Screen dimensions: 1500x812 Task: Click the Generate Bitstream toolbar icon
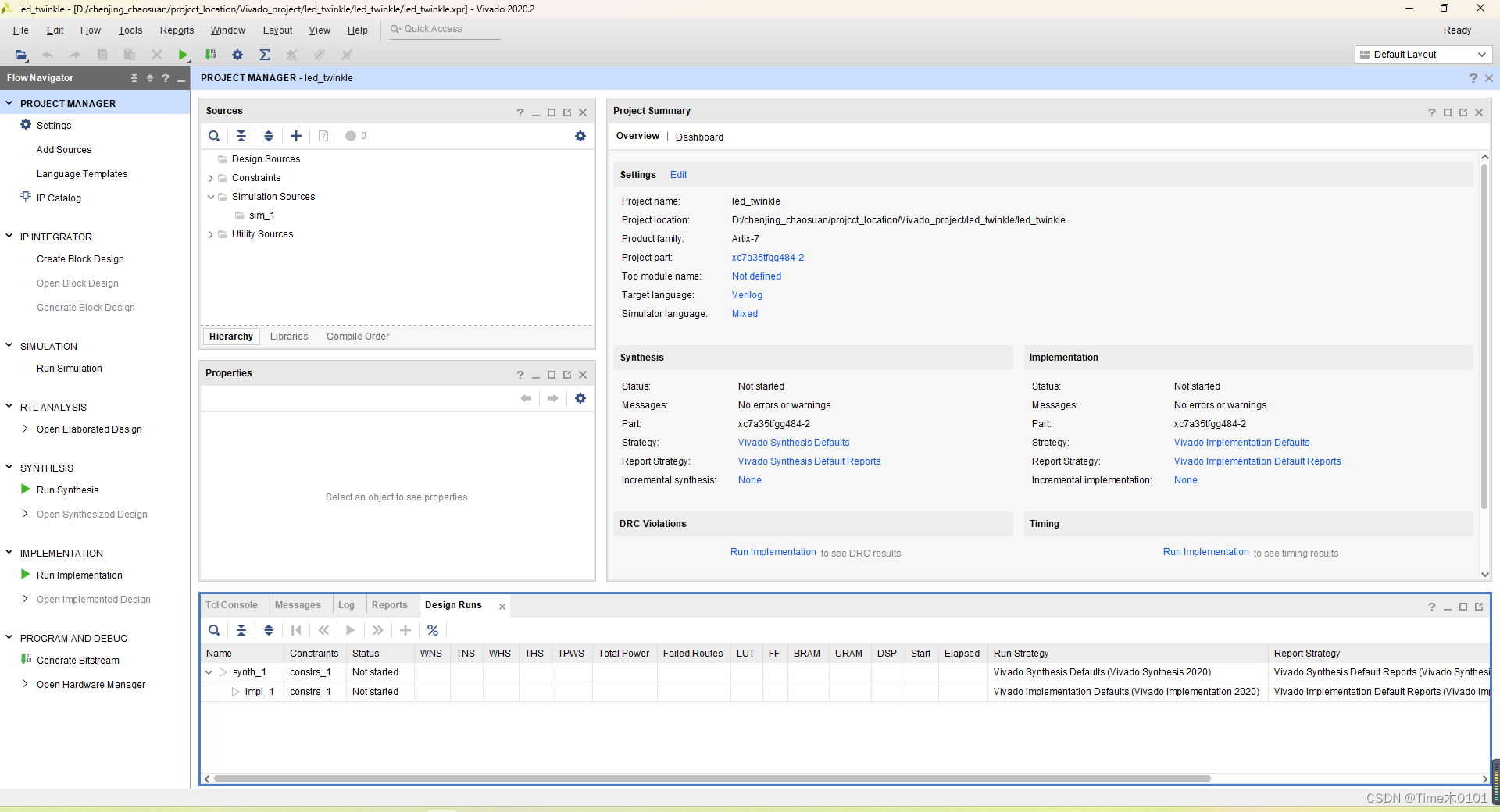point(210,55)
